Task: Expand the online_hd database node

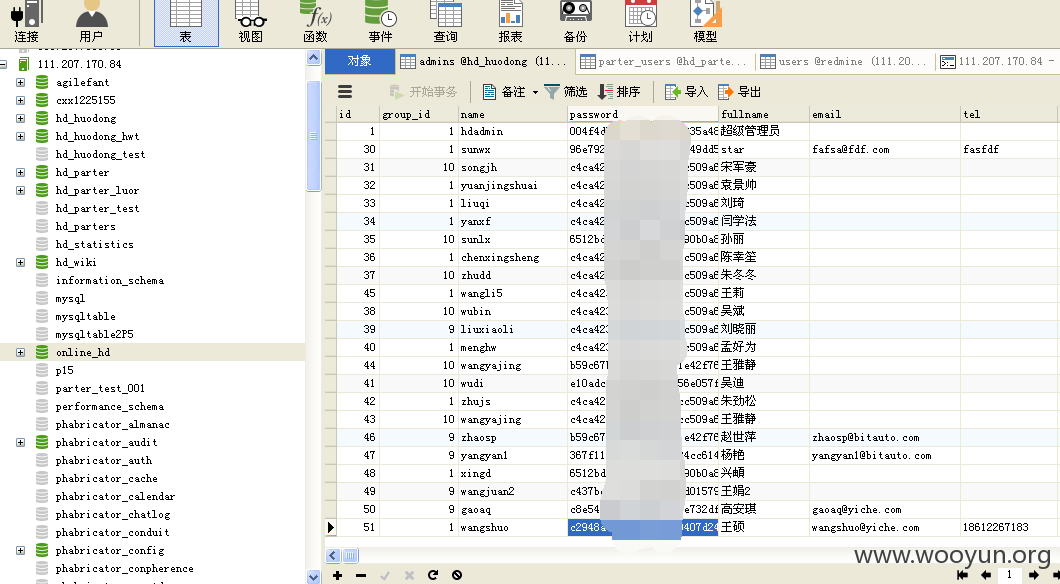Action: [x=20, y=352]
